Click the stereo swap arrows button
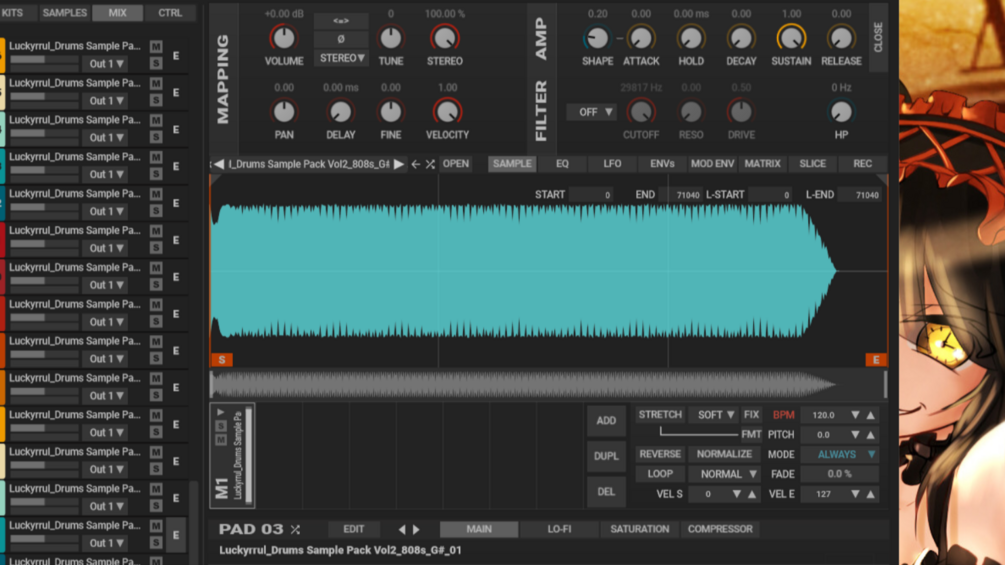1005x565 pixels. click(341, 20)
